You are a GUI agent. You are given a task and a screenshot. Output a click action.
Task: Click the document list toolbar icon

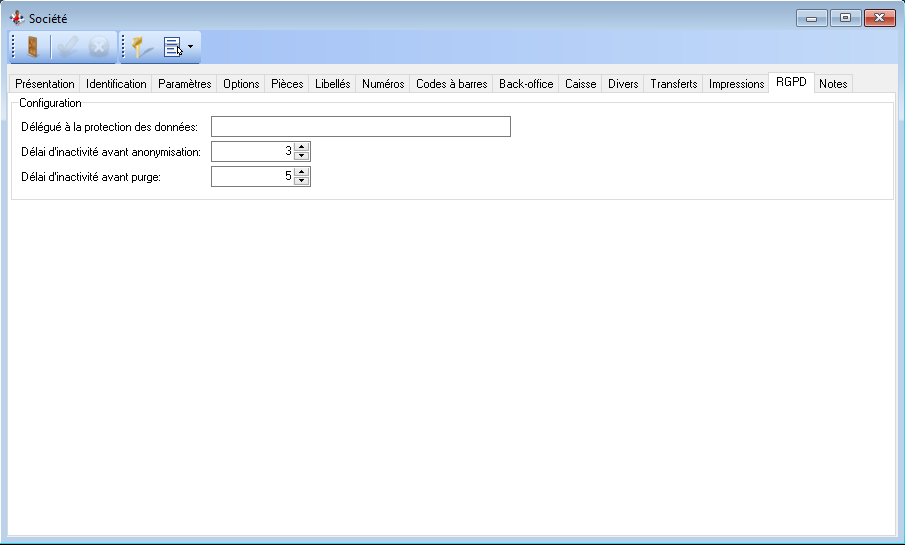pyautogui.click(x=173, y=47)
